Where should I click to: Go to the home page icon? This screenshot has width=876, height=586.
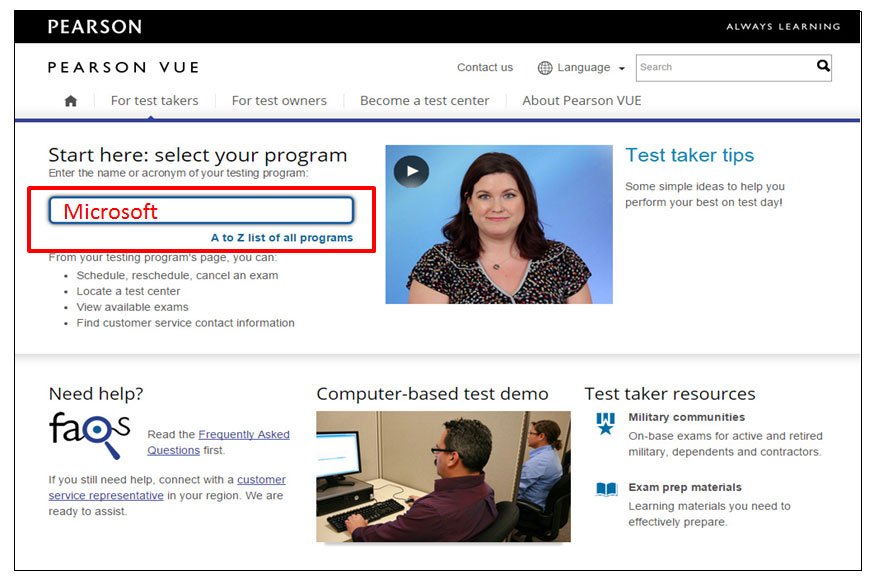(71, 101)
